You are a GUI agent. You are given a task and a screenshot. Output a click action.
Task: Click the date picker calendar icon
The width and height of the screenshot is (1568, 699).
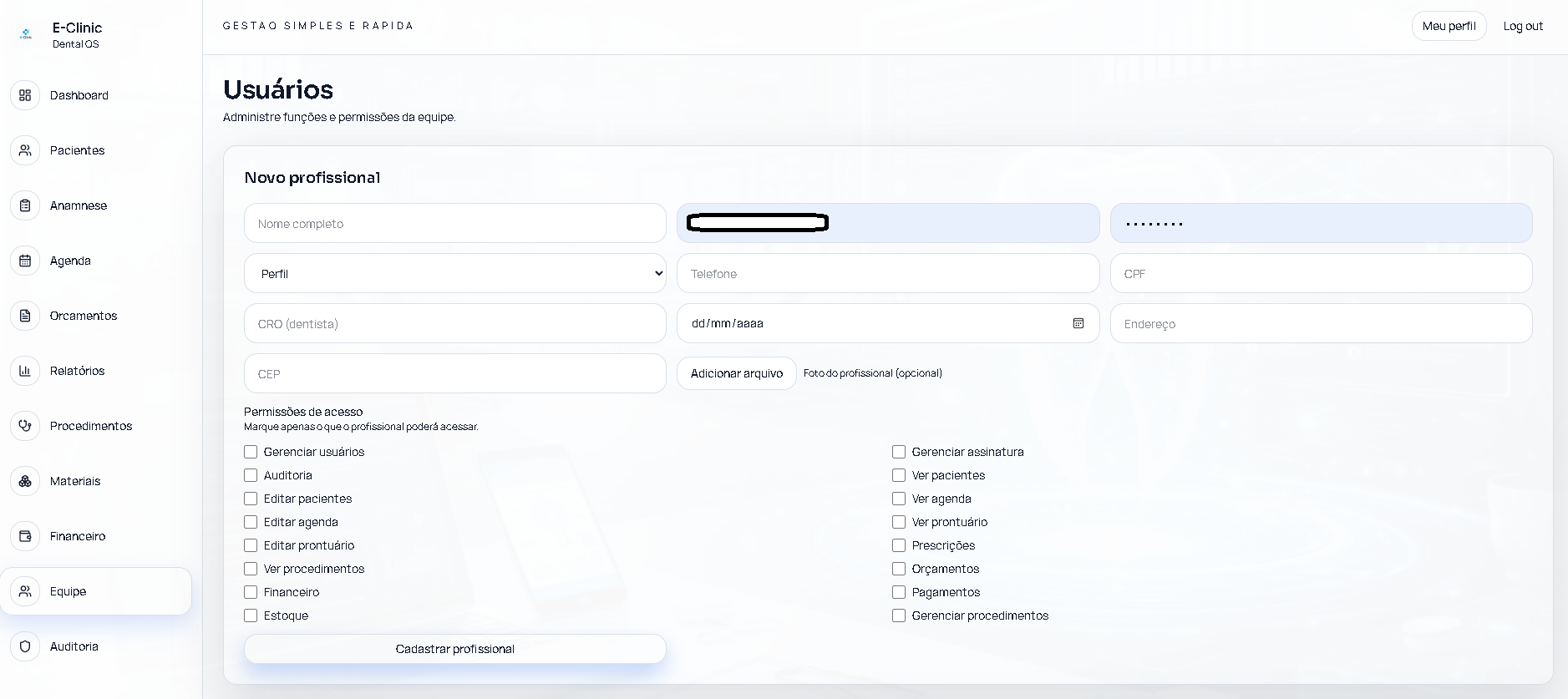coord(1078,323)
